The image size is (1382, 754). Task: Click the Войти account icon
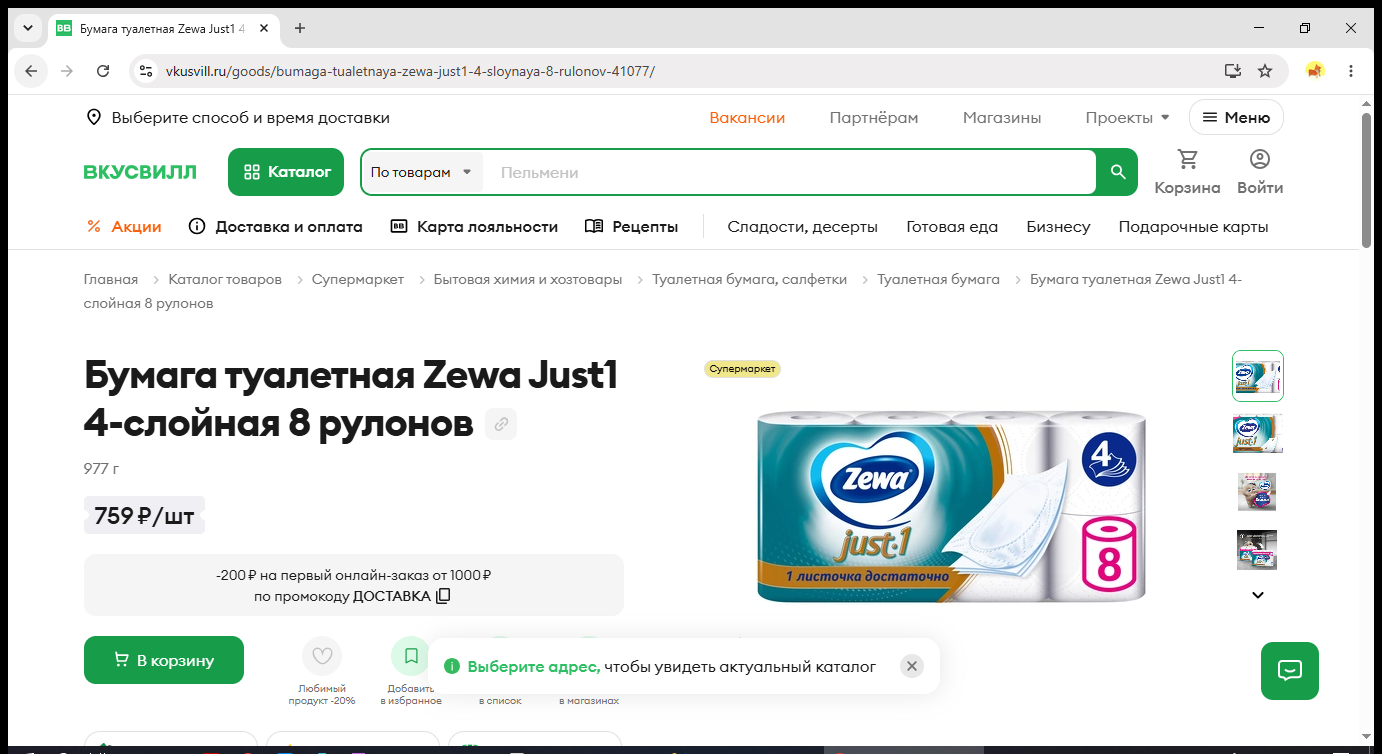(x=1260, y=172)
